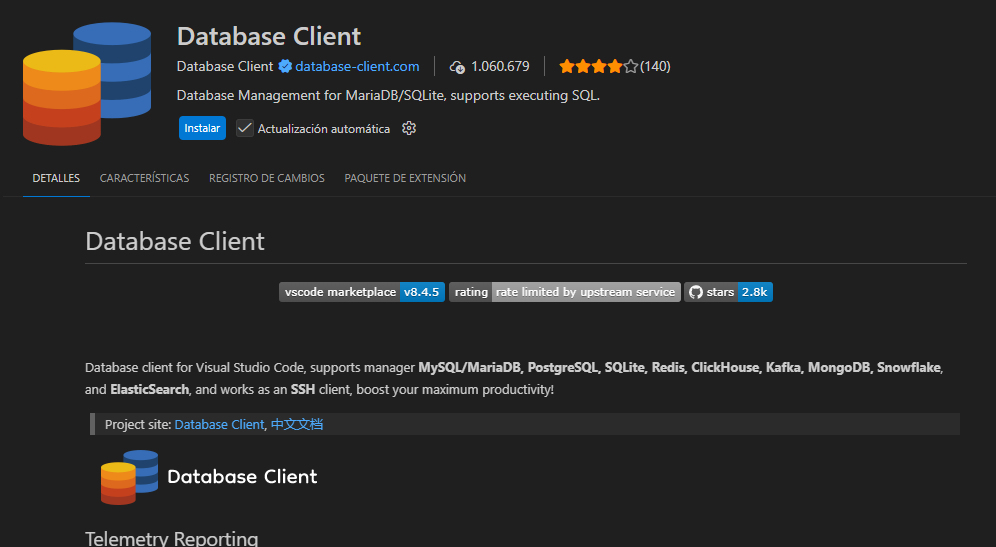Click the (140) review count

pos(655,67)
